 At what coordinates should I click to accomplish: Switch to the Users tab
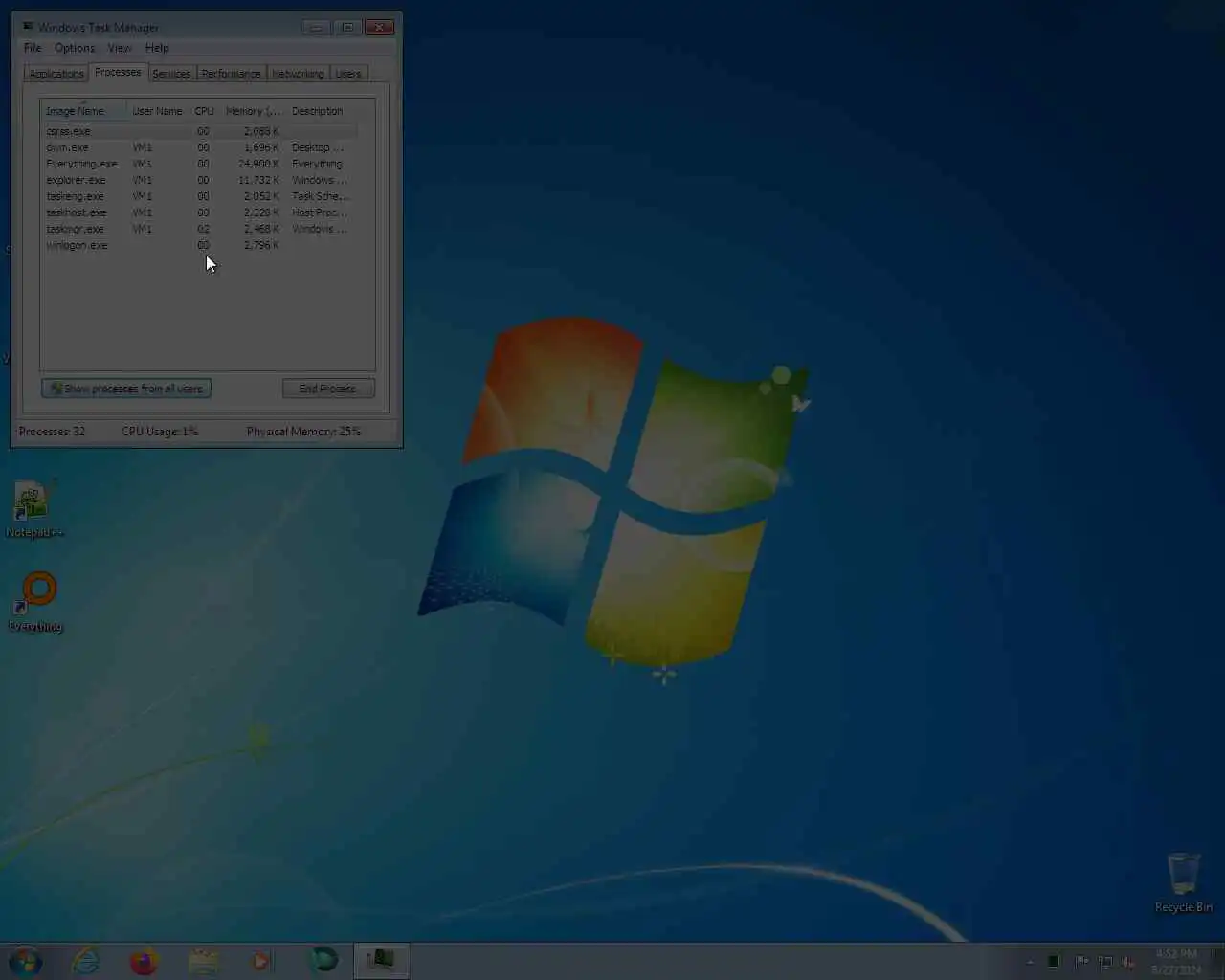point(348,74)
